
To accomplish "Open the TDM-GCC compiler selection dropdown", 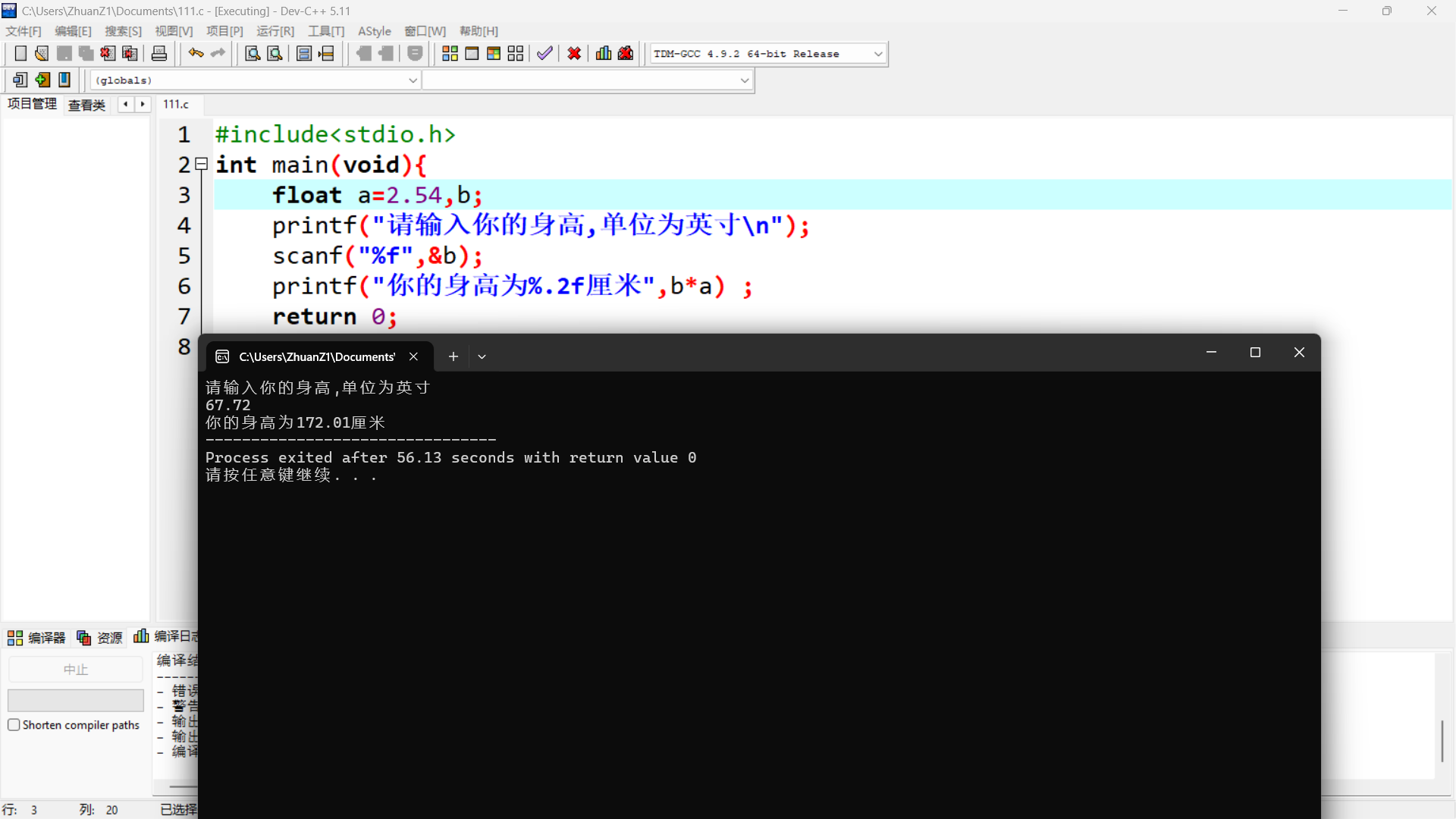I will 877,54.
